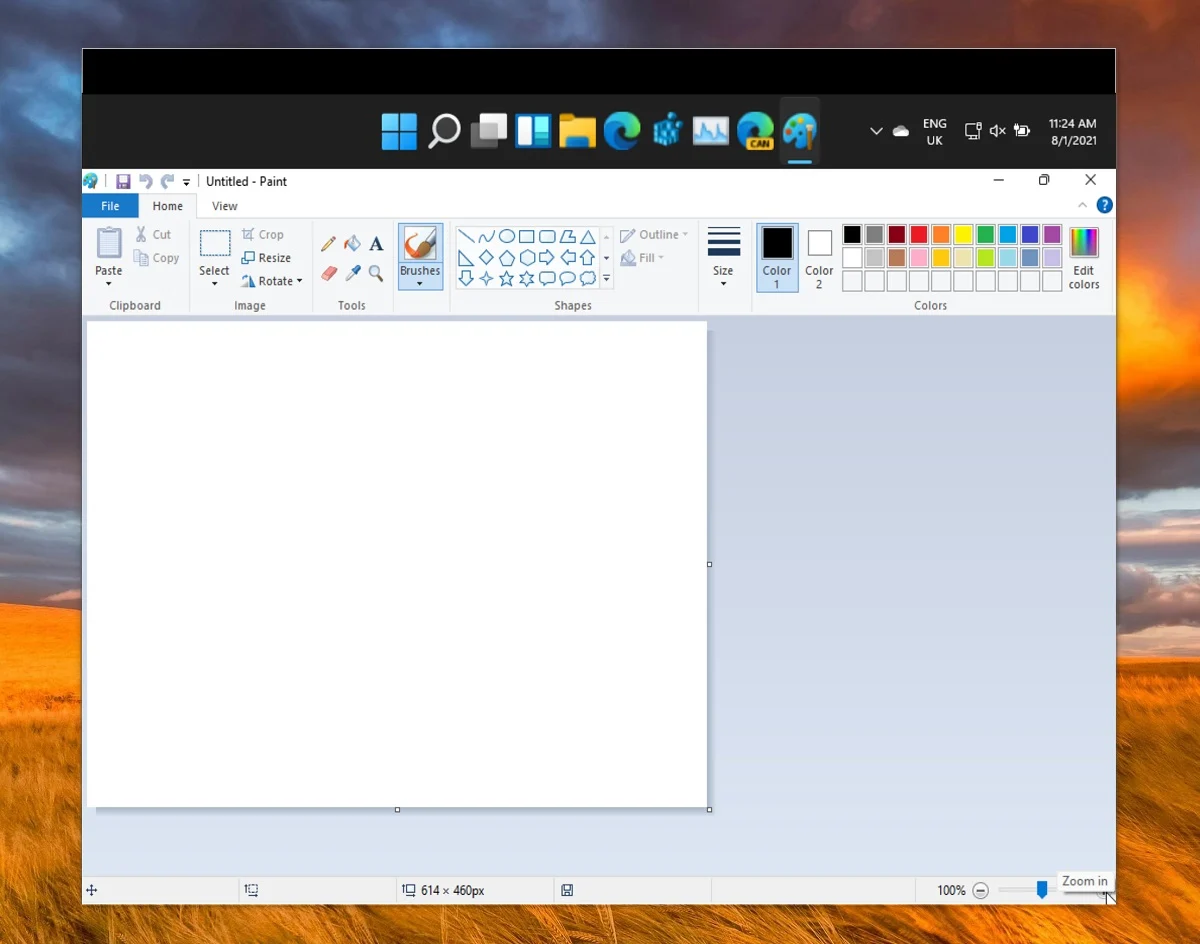Expand the Brushes dropdown
The image size is (1200, 944).
pos(420,278)
